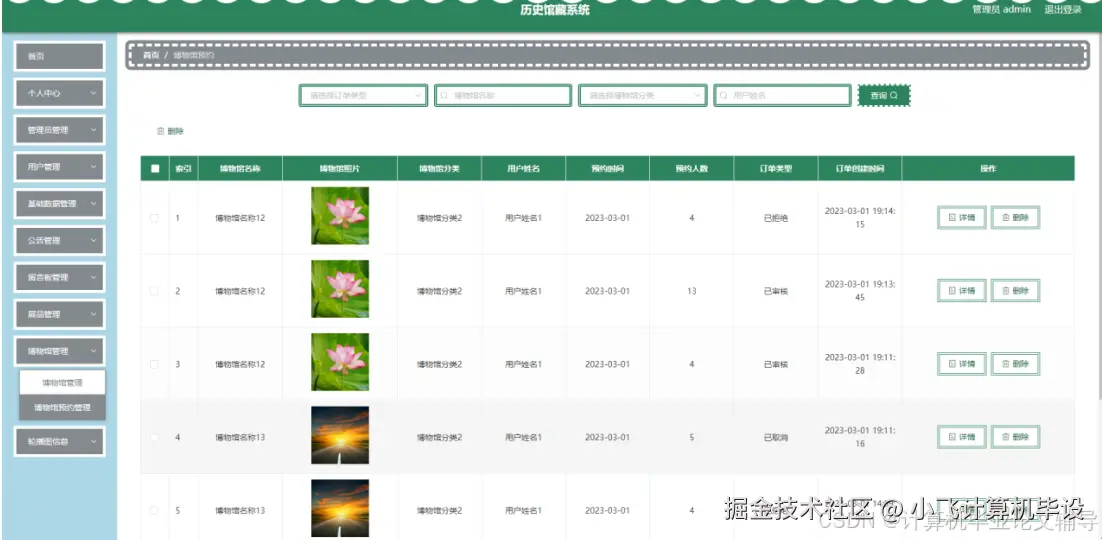
Task: Click the 博物馆分类 column header
Action: coord(439,169)
